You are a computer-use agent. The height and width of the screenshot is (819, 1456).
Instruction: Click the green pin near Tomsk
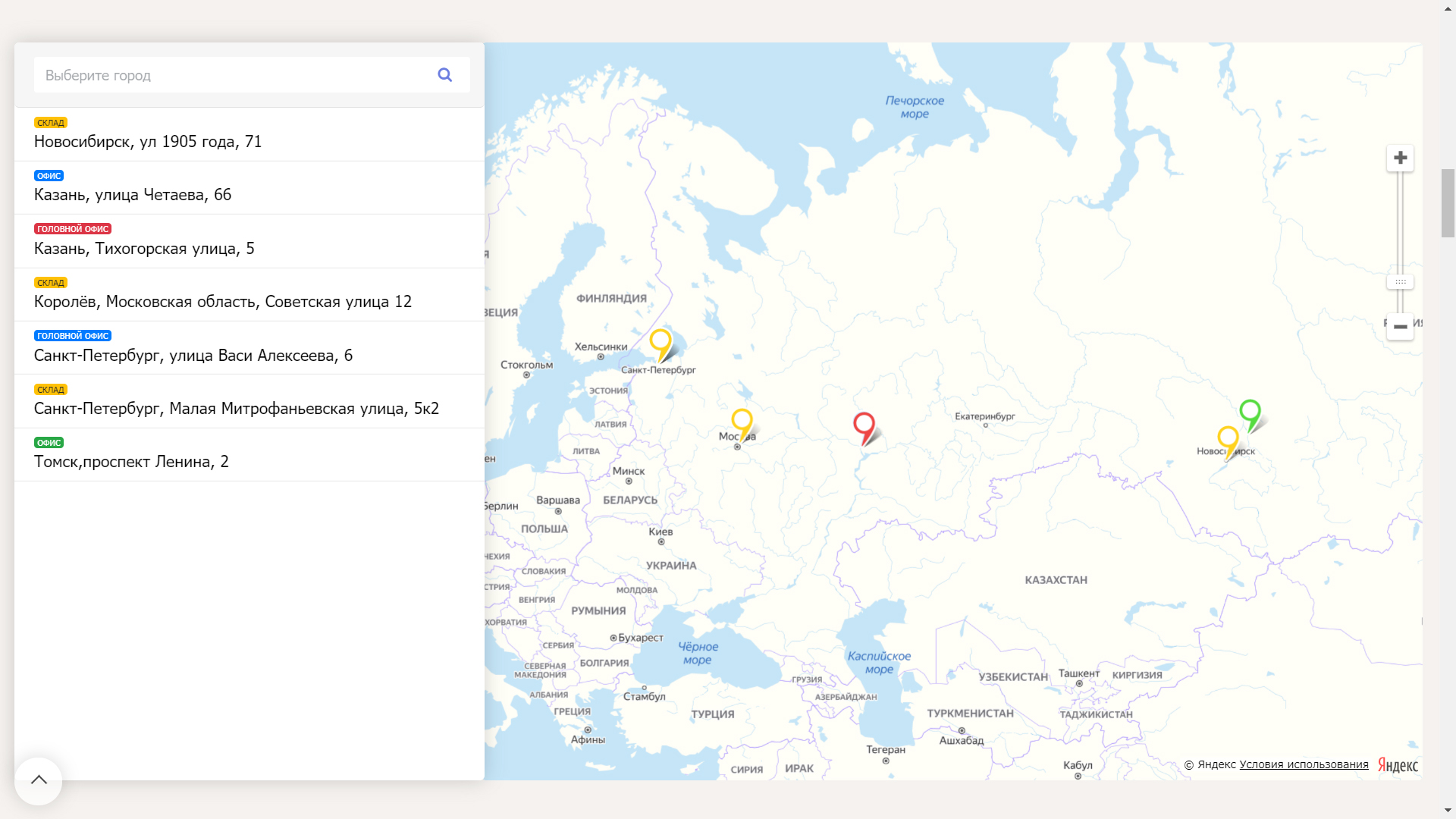click(1250, 412)
